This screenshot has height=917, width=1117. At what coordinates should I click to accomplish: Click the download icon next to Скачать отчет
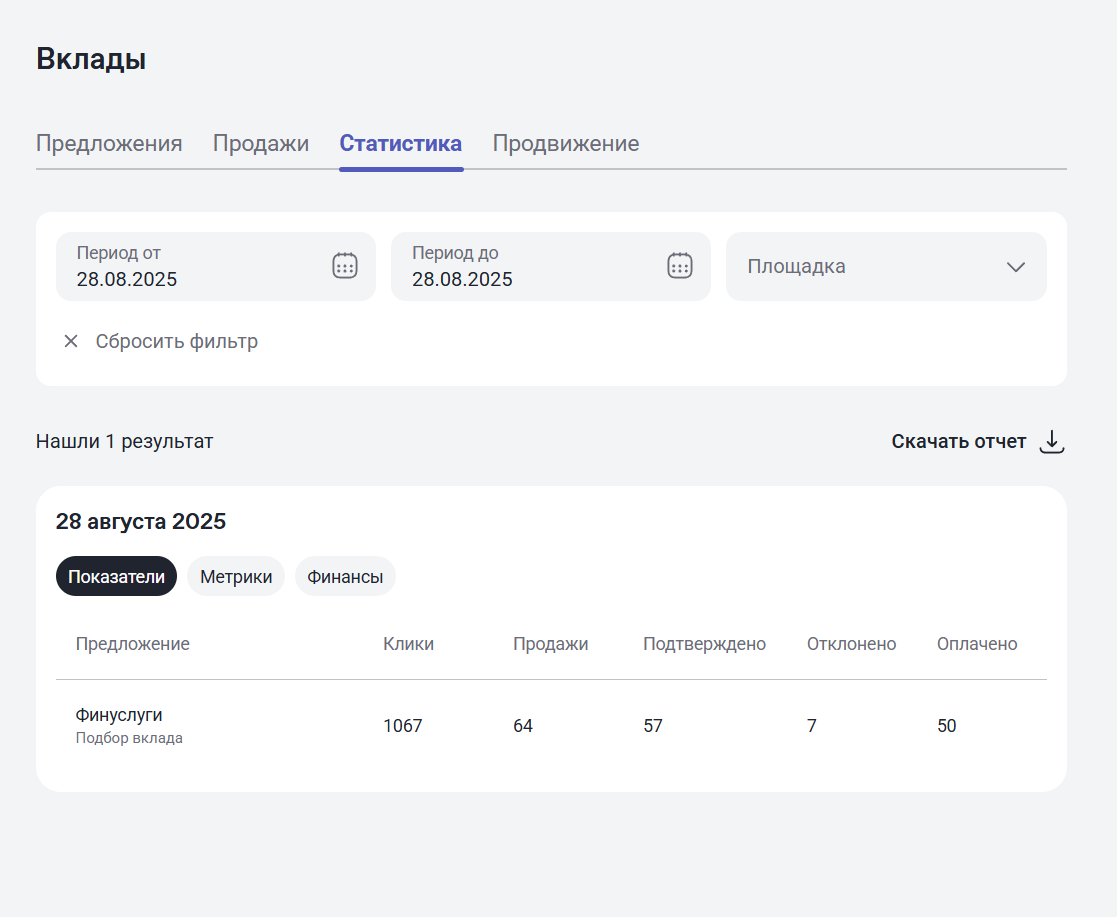1052,441
